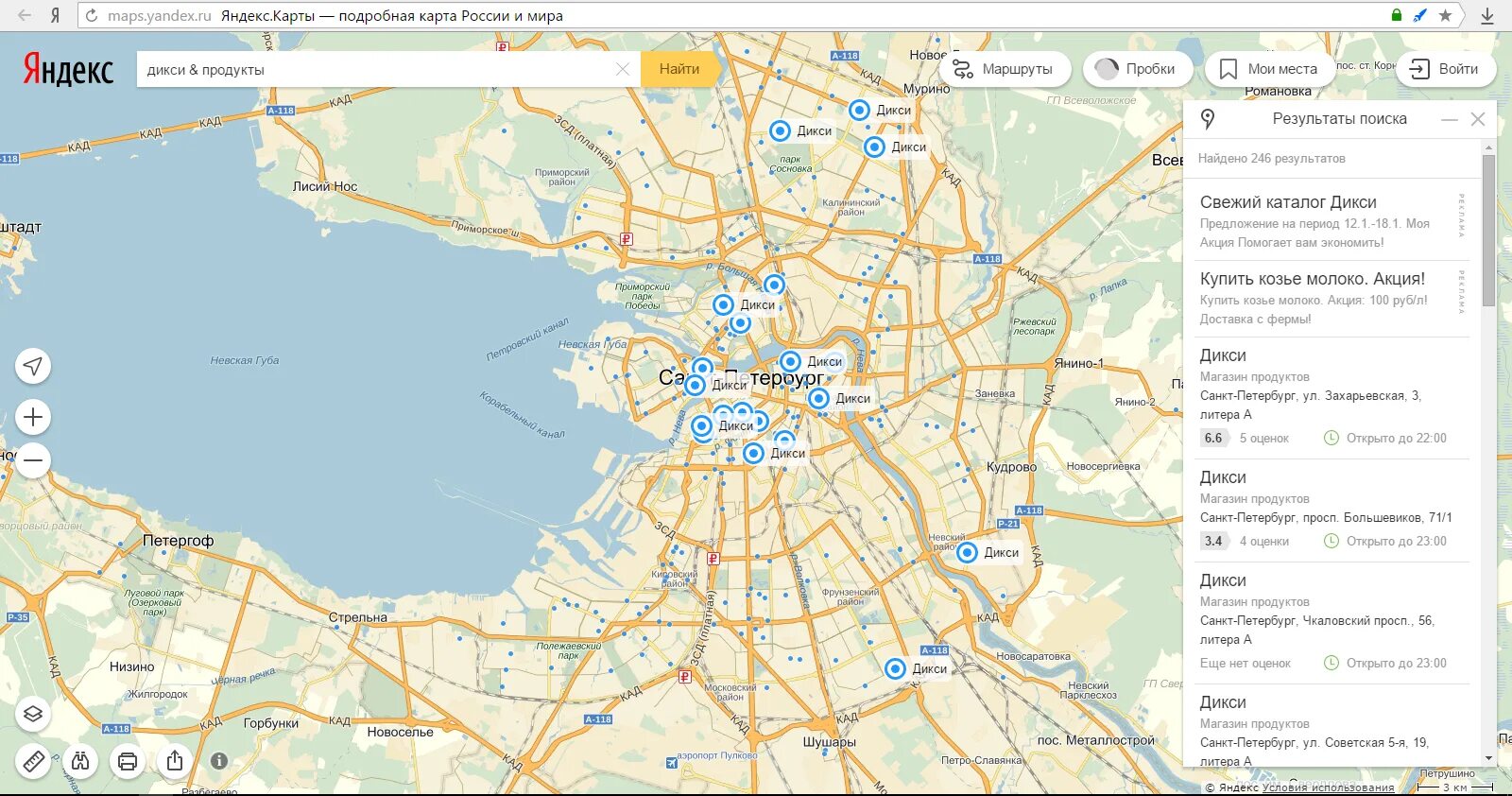Viewport: 1512px width, 796px height.
Task: Click the Войти sign-in button
Action: [x=1446, y=69]
